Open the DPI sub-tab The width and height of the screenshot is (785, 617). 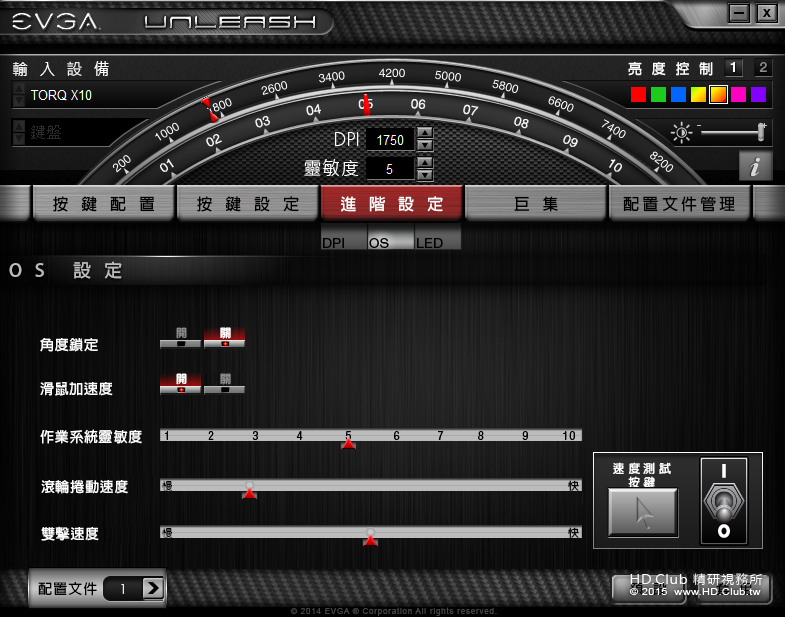point(343,237)
